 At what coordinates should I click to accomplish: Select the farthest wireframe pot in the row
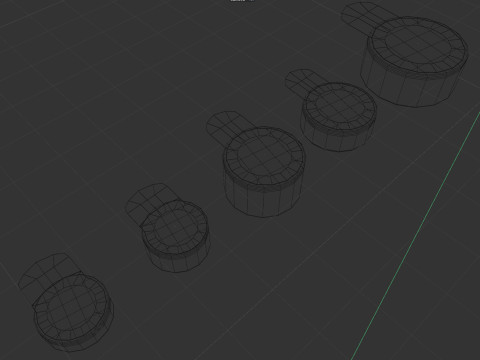405,54
